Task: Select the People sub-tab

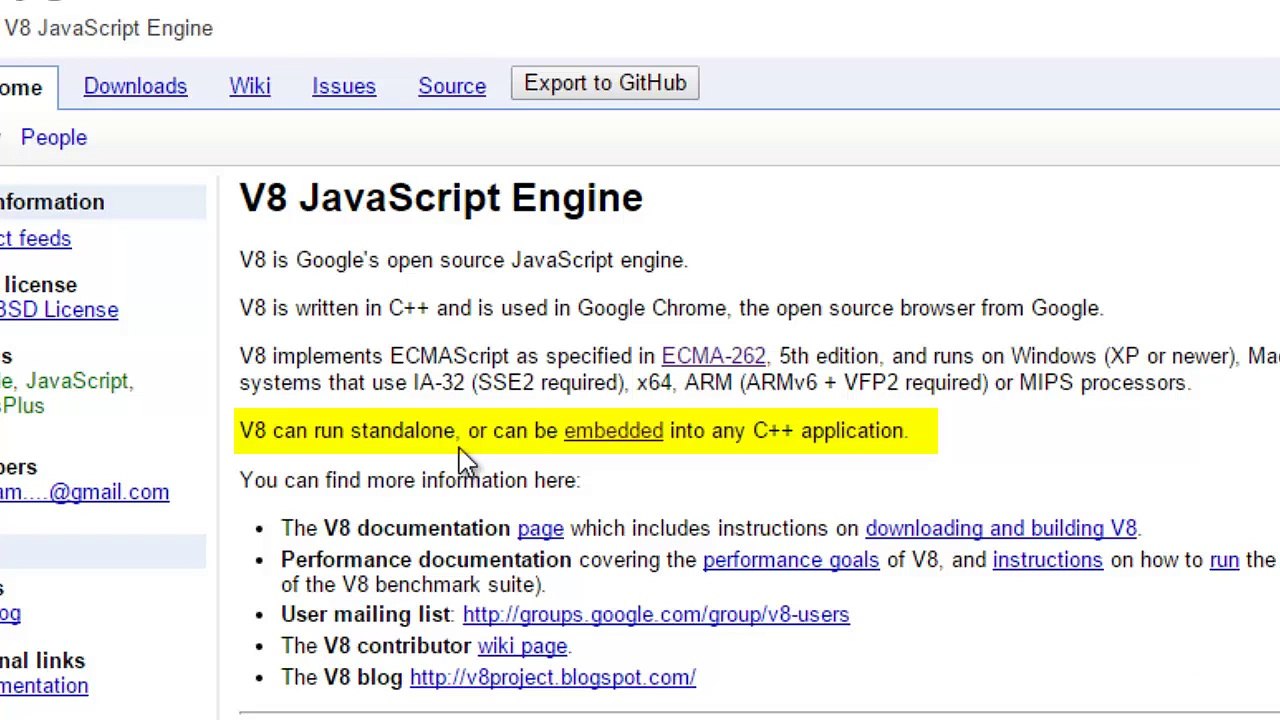Action: click(x=54, y=137)
